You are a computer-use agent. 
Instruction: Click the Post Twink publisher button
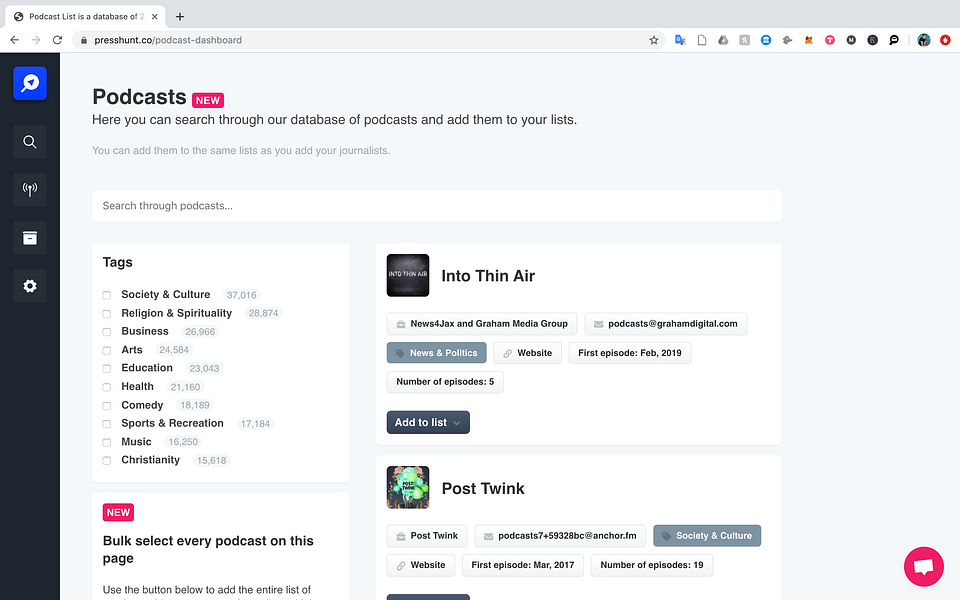pos(427,536)
